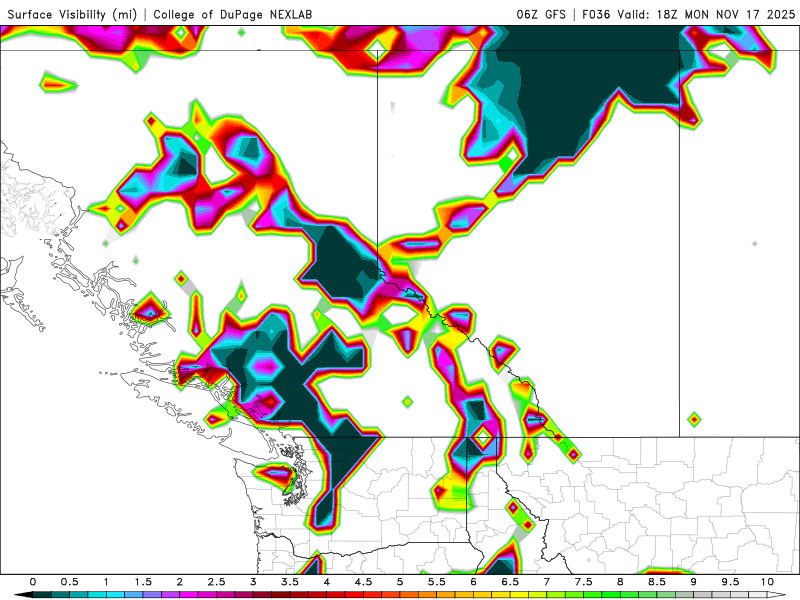Click the colorbar label "0"

(x=33, y=582)
